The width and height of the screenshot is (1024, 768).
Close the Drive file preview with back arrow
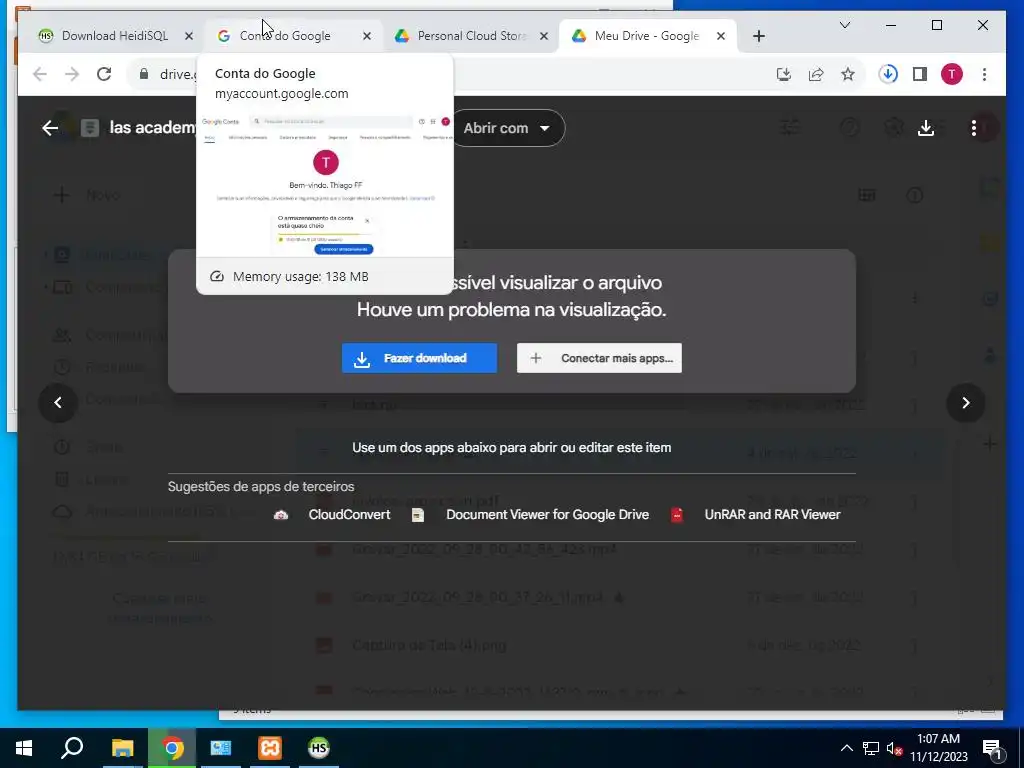point(50,128)
